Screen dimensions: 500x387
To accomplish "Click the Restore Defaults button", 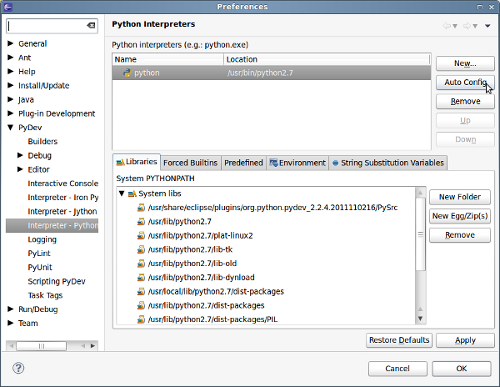I will pos(399,340).
